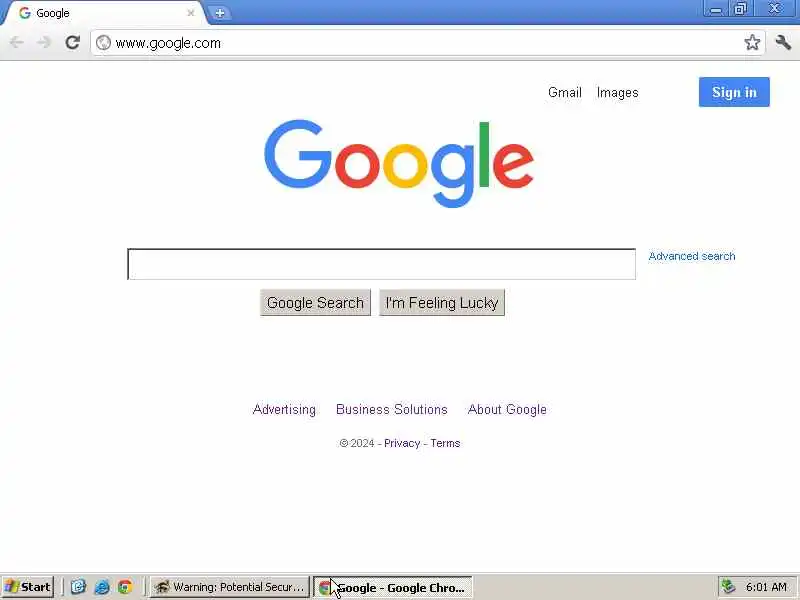Viewport: 800px width, 600px height.
Task: Switch to Warning: Potential Secur... taskbar window
Action: point(230,587)
